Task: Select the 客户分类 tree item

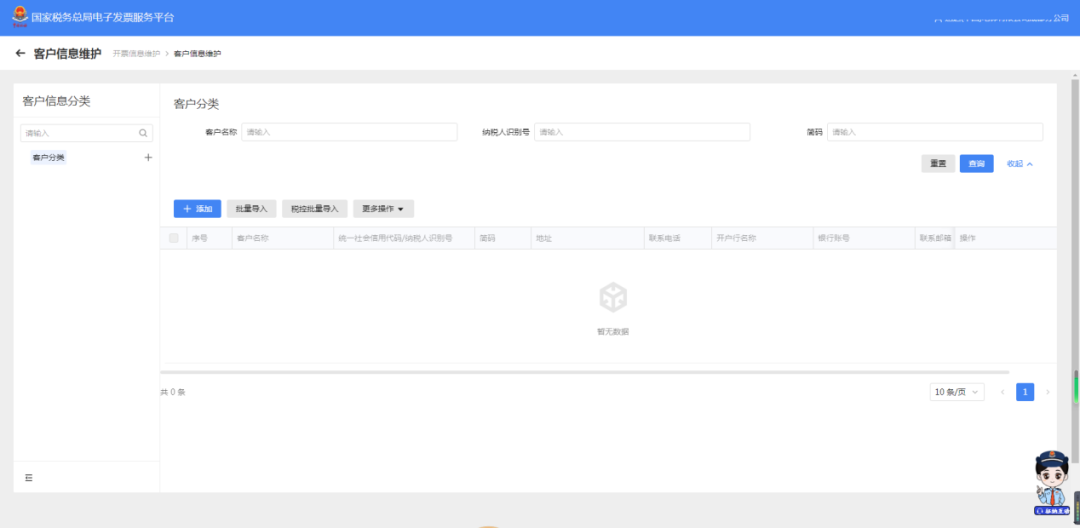Action: coord(48,158)
